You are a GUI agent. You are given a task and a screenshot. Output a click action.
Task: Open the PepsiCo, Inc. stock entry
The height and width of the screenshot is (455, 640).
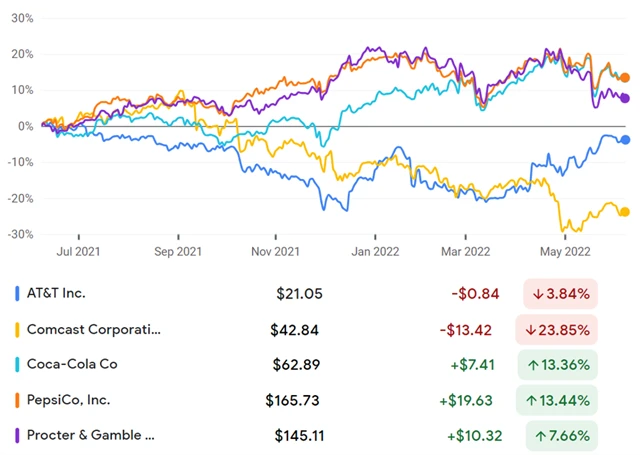point(70,400)
